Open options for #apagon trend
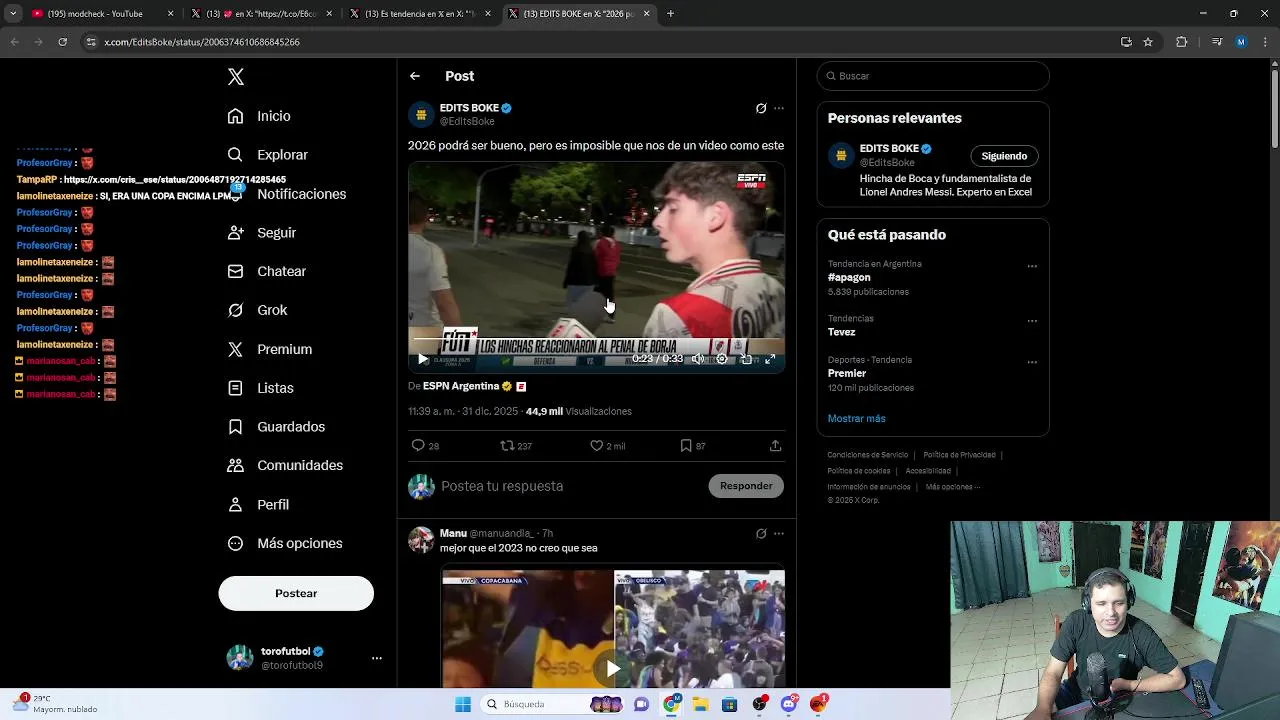Image resolution: width=1280 pixels, height=720 pixels. pyautogui.click(x=1032, y=267)
